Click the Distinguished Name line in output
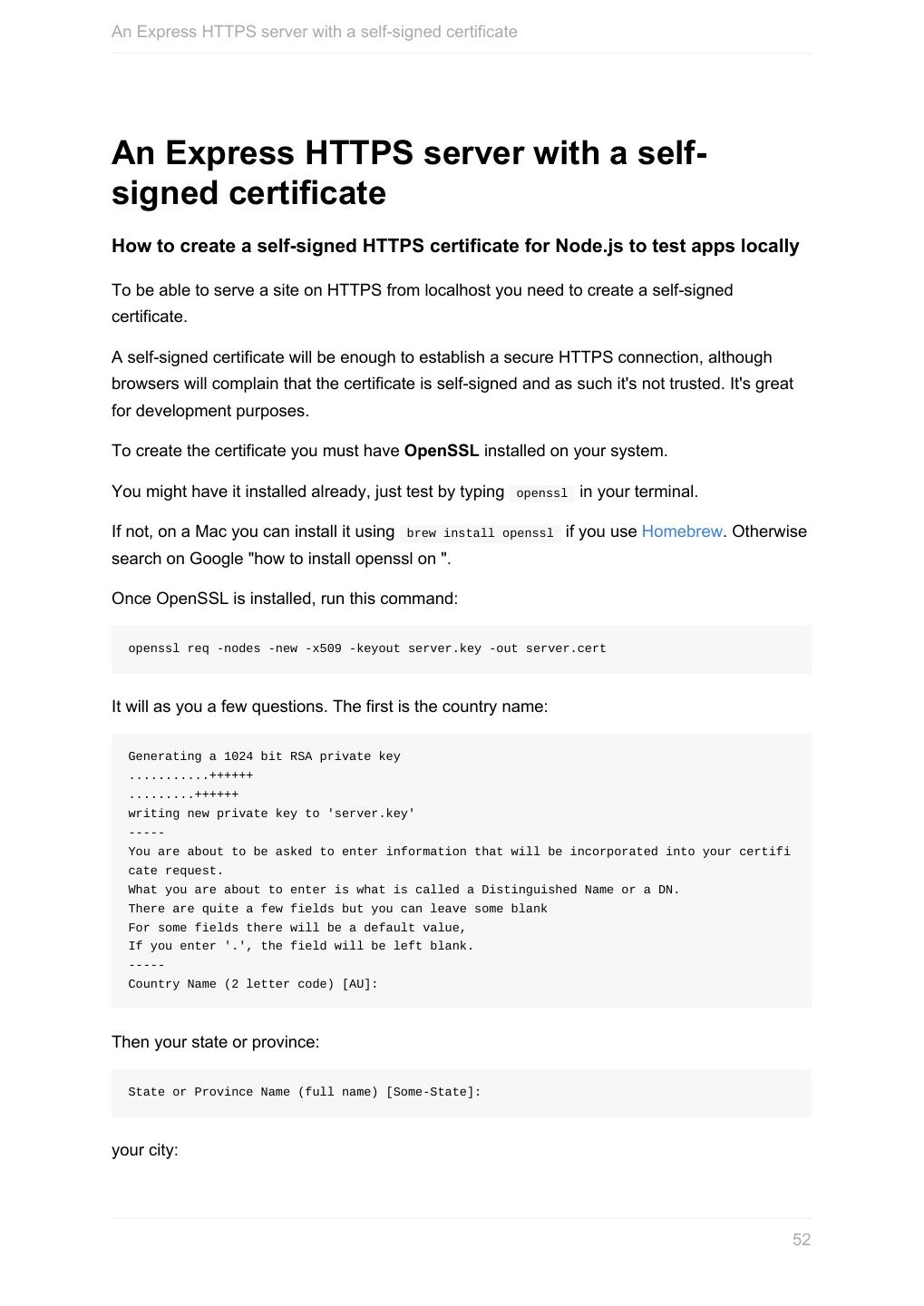 point(404,890)
